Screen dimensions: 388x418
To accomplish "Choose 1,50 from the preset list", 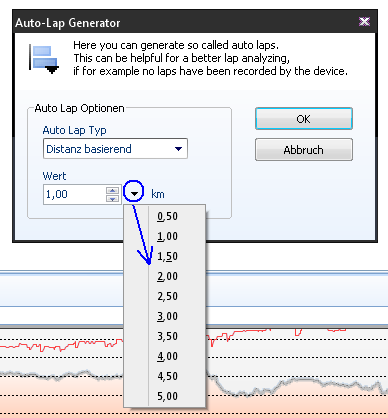I will tap(165, 256).
